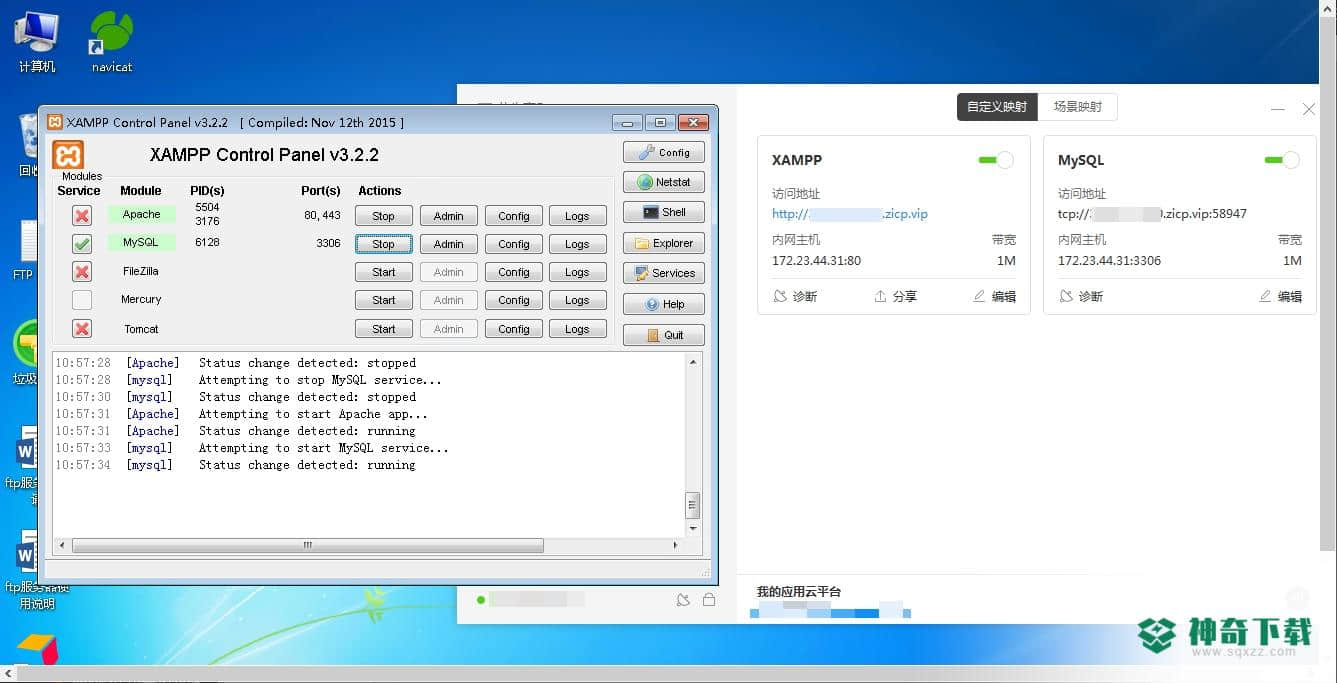
Task: Click the Apache ports value "80, 443"
Action: tap(322, 215)
